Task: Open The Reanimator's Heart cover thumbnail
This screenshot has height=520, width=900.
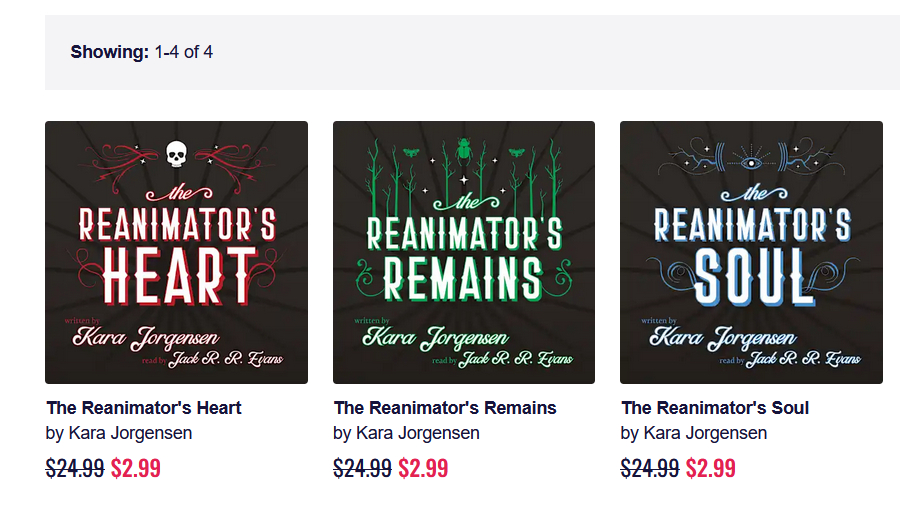Action: 176,253
